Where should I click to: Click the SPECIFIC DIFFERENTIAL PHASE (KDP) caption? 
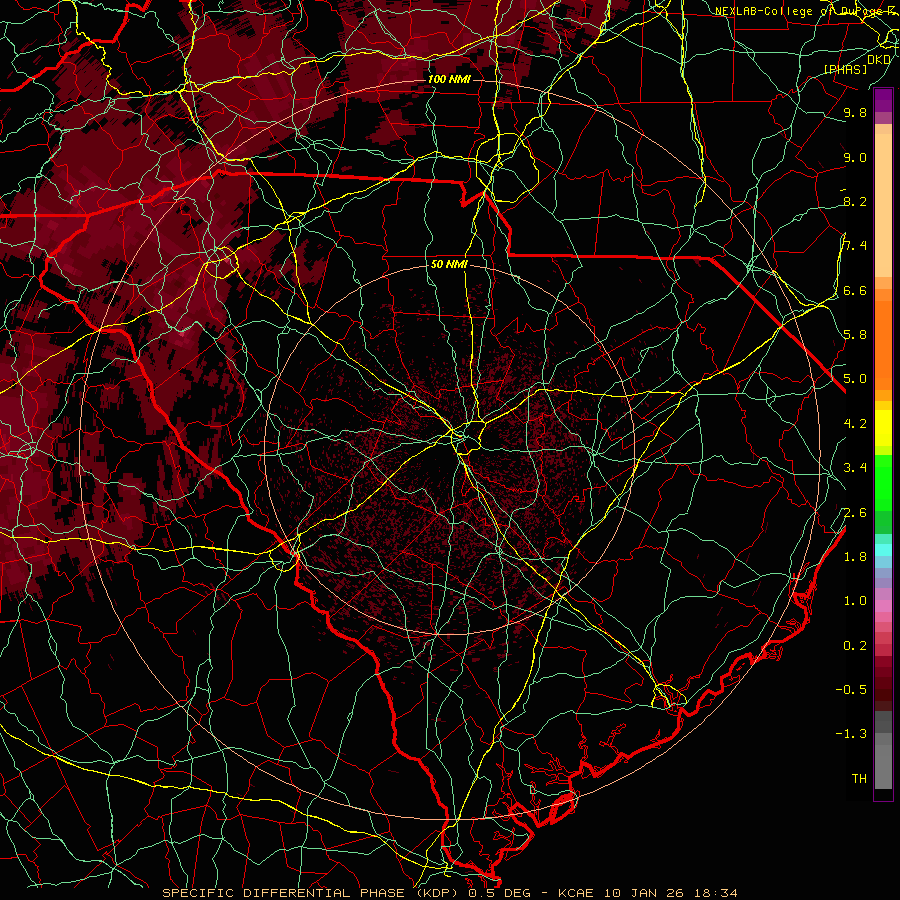(x=313, y=893)
